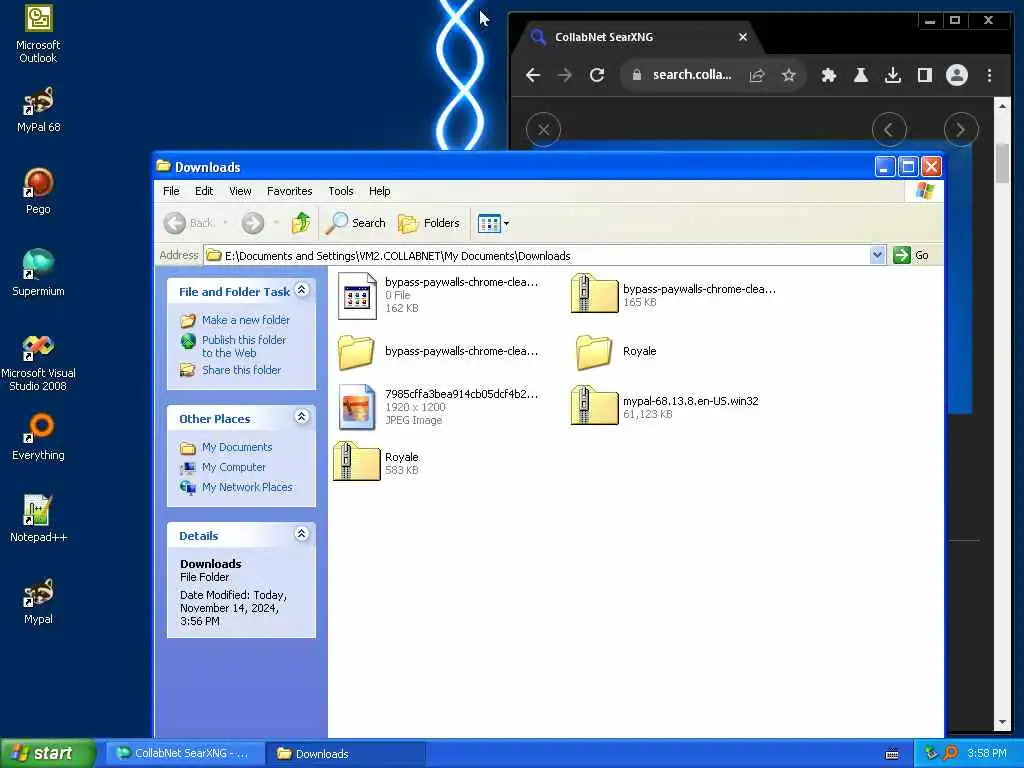The width and height of the screenshot is (1024, 768).
Task: Collapse the File and Folder Tasks panel
Action: coord(302,289)
